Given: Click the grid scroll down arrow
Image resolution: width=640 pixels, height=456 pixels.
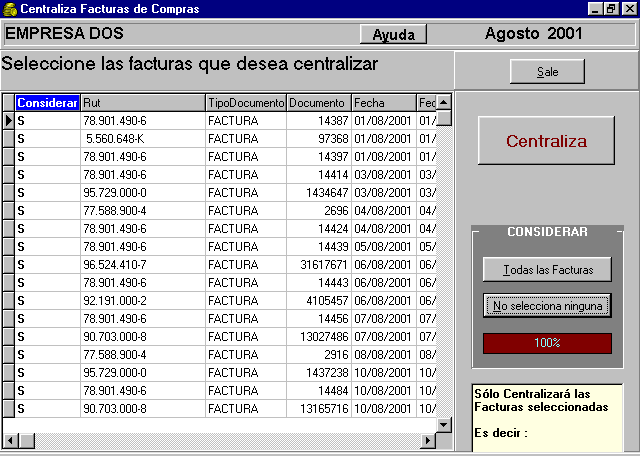Looking at the screenshot, I should [x=444, y=425].
